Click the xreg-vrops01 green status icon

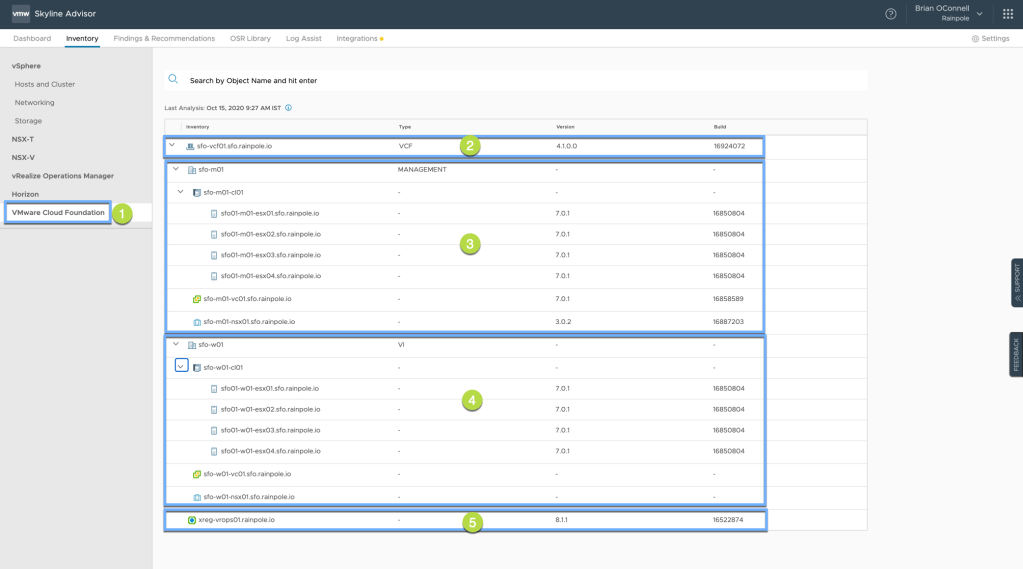point(192,520)
